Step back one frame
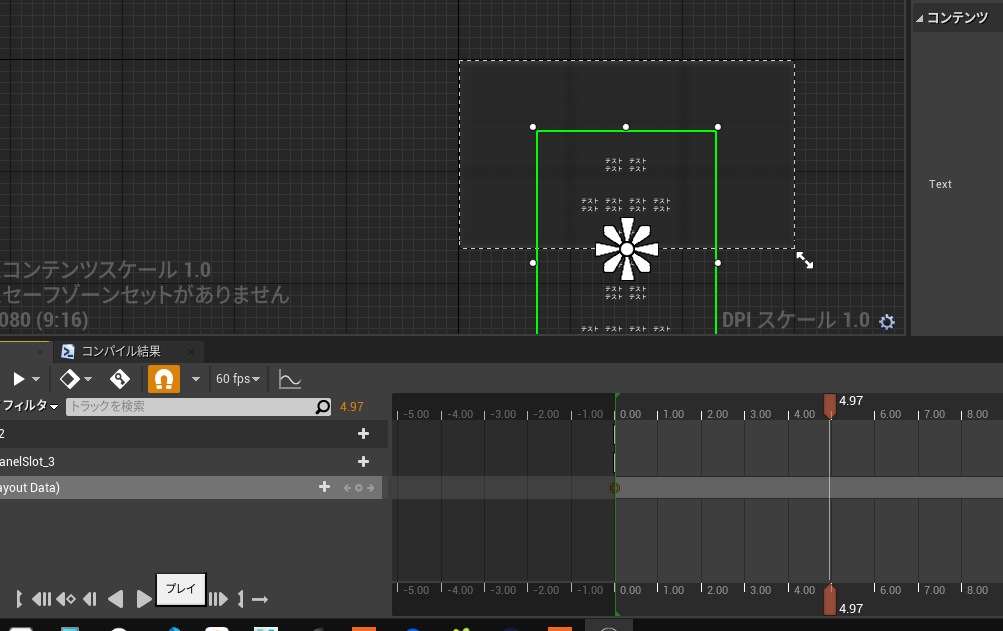This screenshot has height=631, width=1003. click(x=90, y=600)
